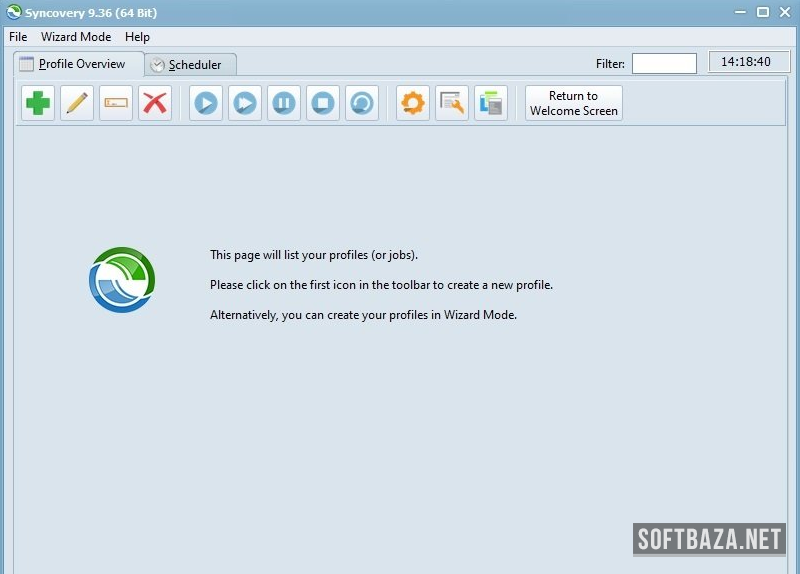This screenshot has width=800, height=574.
Task: Switch to the Scheduler tab
Action: [x=190, y=65]
